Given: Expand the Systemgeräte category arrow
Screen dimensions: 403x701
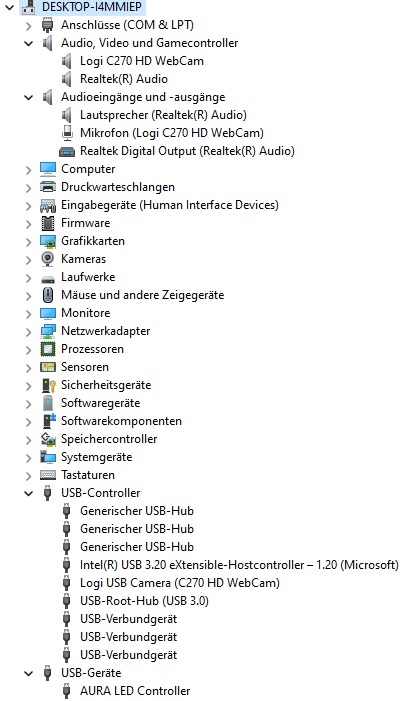Looking at the screenshot, I should [x=29, y=457].
